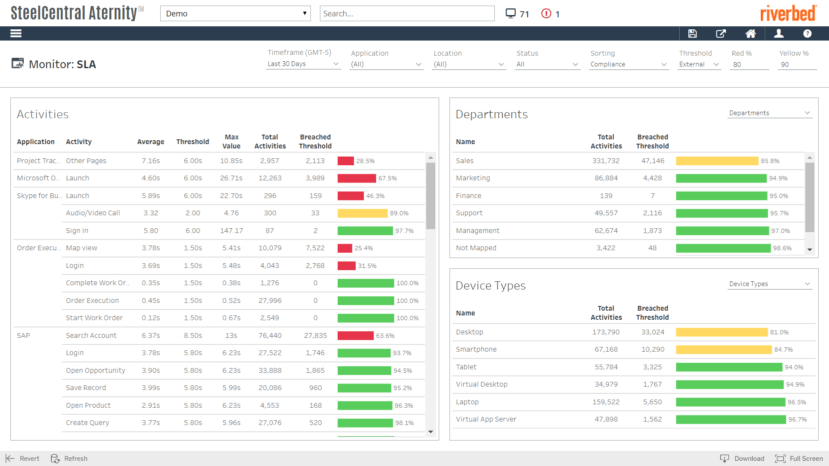Click the Start Work Order activity
Screen dimensions: 829x466
[x=94, y=318]
